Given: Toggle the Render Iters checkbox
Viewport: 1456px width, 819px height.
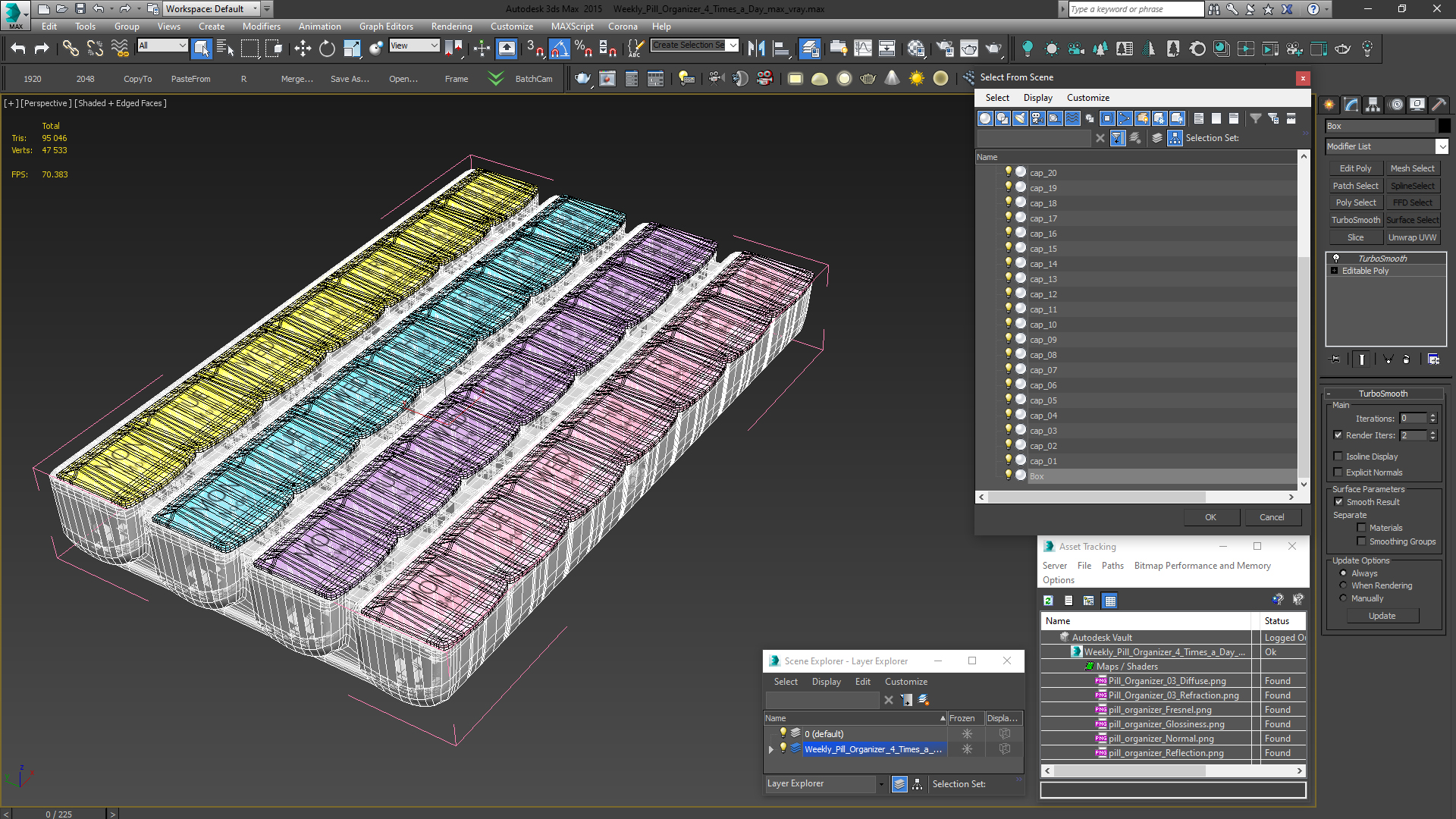Looking at the screenshot, I should click(1338, 435).
